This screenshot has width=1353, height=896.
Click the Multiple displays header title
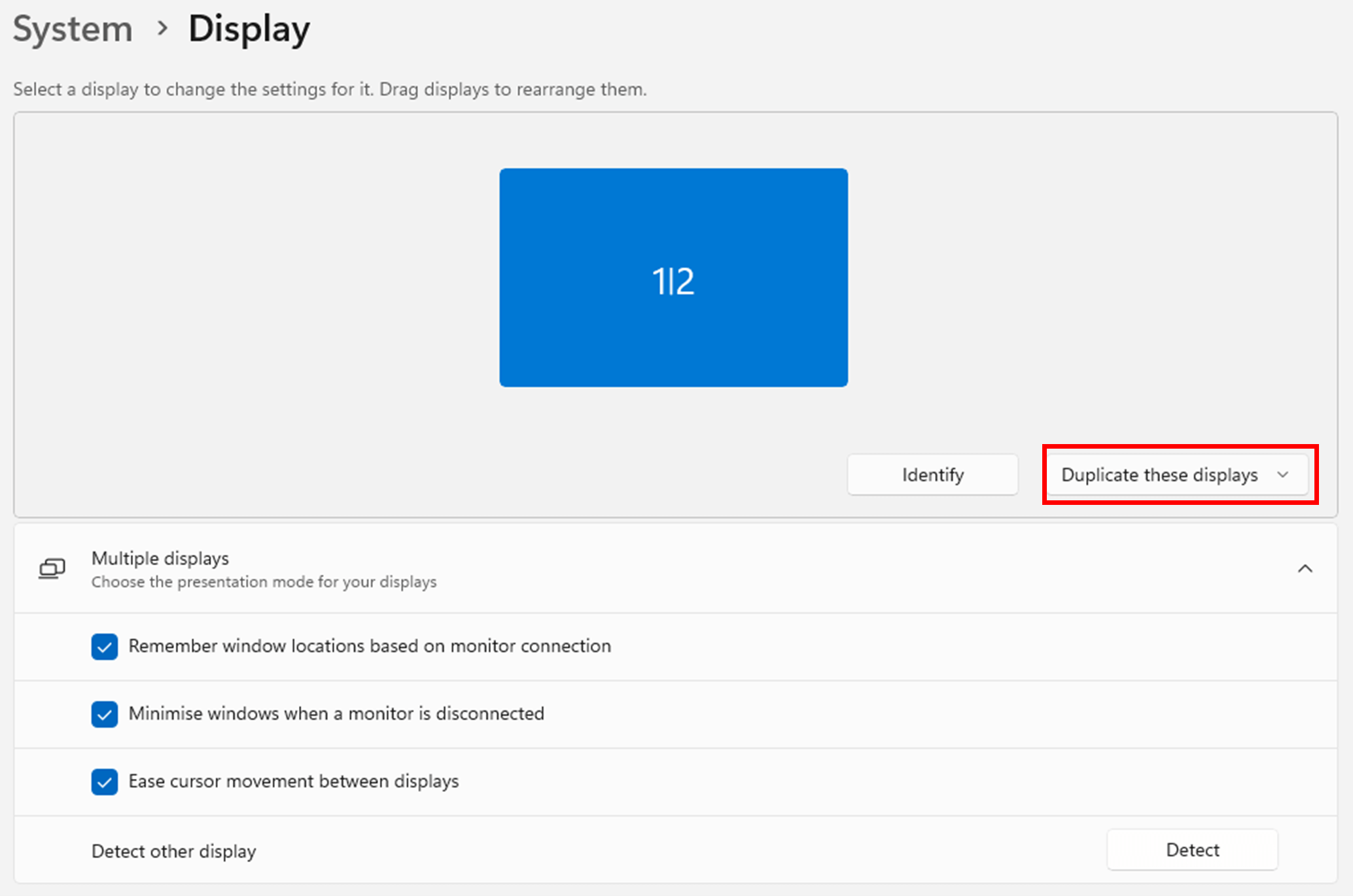[160, 558]
